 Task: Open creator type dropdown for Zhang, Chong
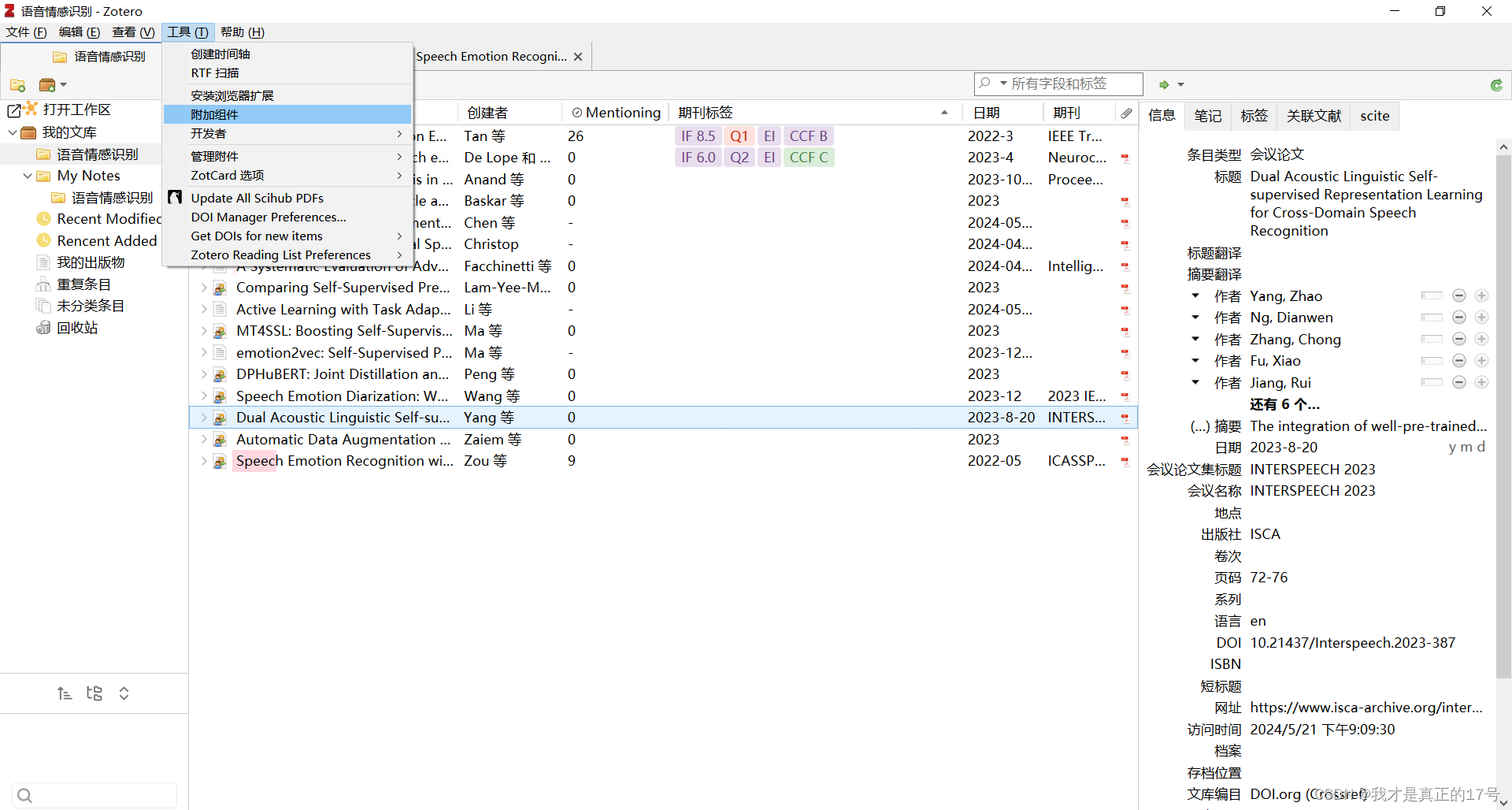(x=1195, y=340)
